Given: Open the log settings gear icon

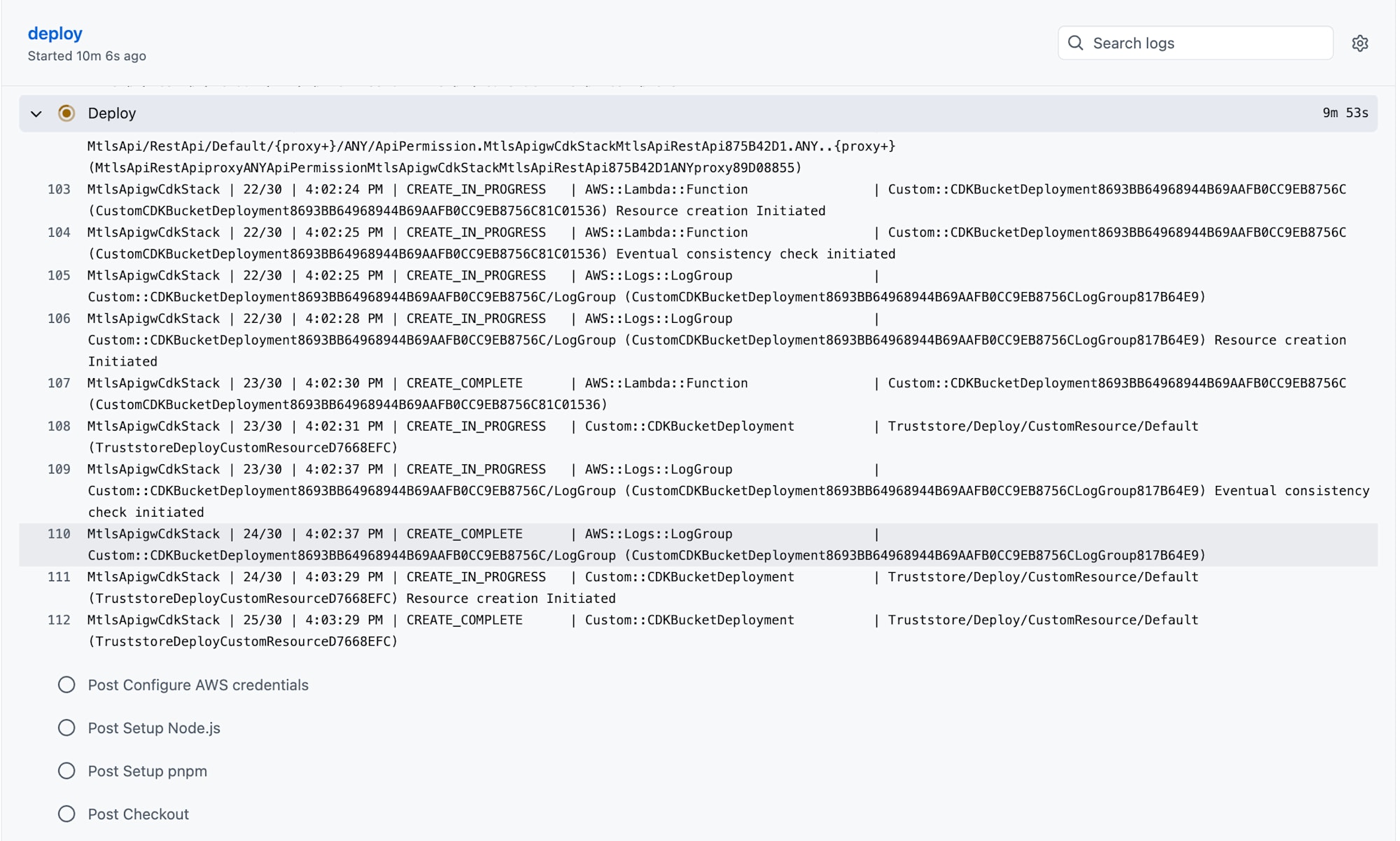Looking at the screenshot, I should (x=1359, y=43).
